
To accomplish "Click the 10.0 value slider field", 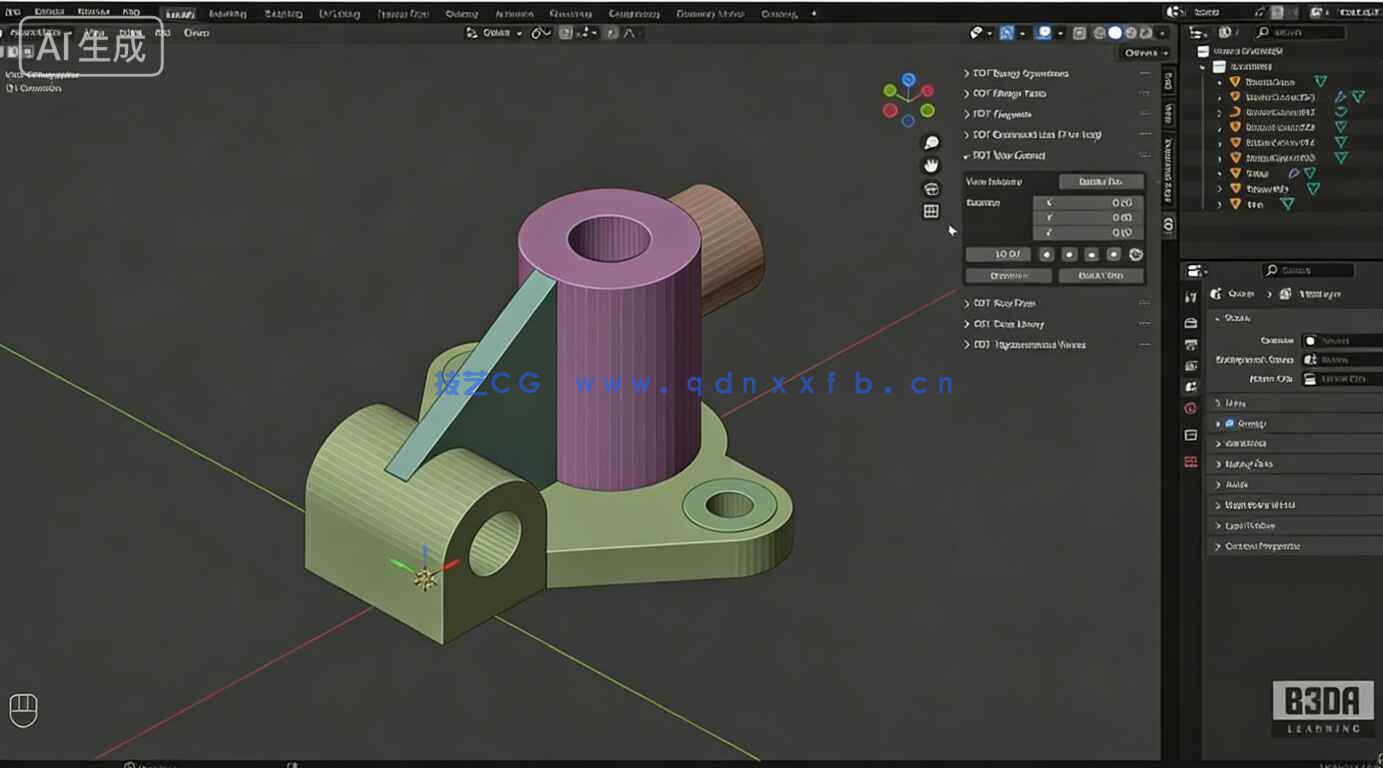I will click(x=997, y=255).
